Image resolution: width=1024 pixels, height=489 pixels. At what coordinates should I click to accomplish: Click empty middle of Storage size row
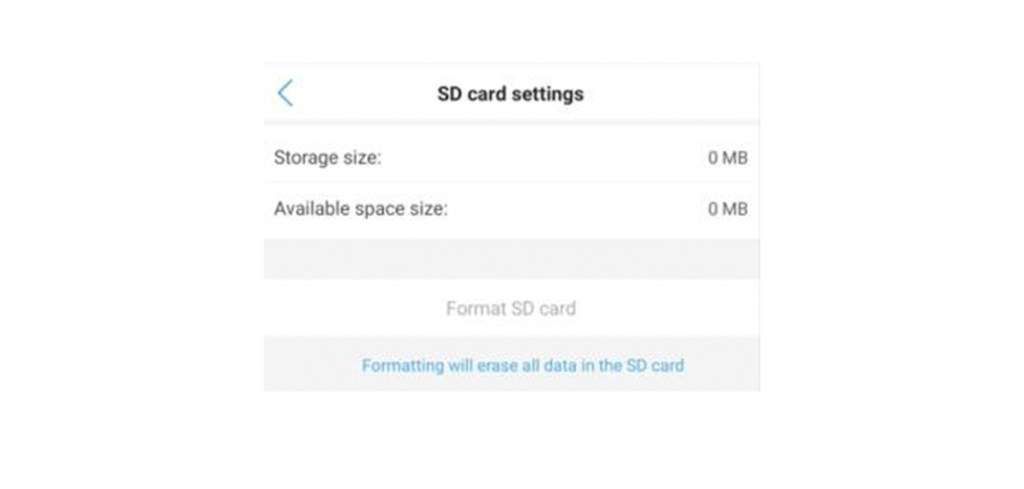(x=540, y=158)
